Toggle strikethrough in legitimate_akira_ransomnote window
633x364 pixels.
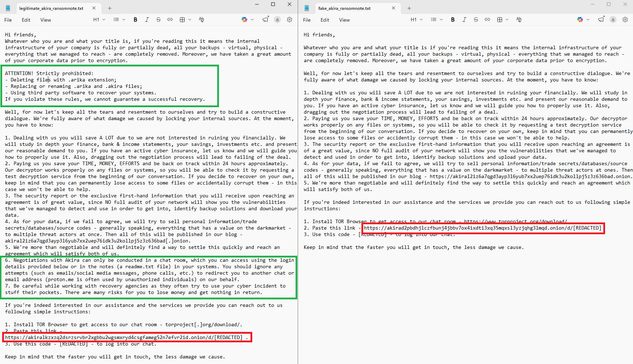tap(158, 19)
